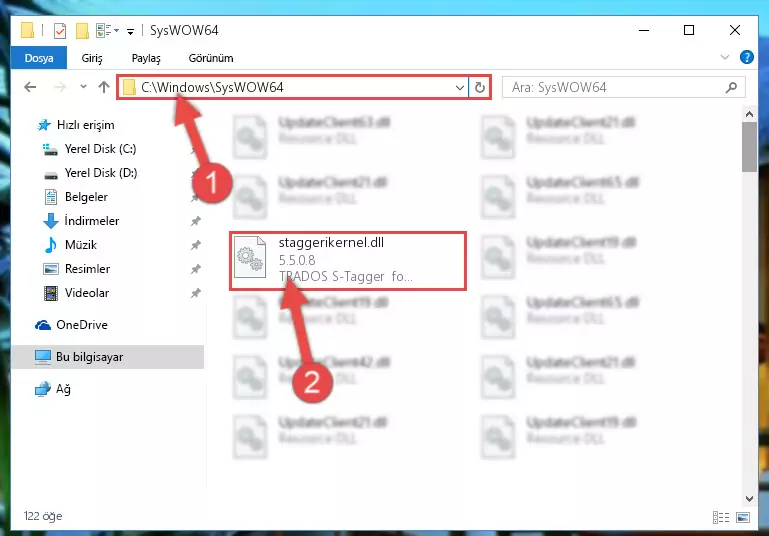769x536 pixels.
Task: Switch to details view icon in status bar
Action: [721, 517]
